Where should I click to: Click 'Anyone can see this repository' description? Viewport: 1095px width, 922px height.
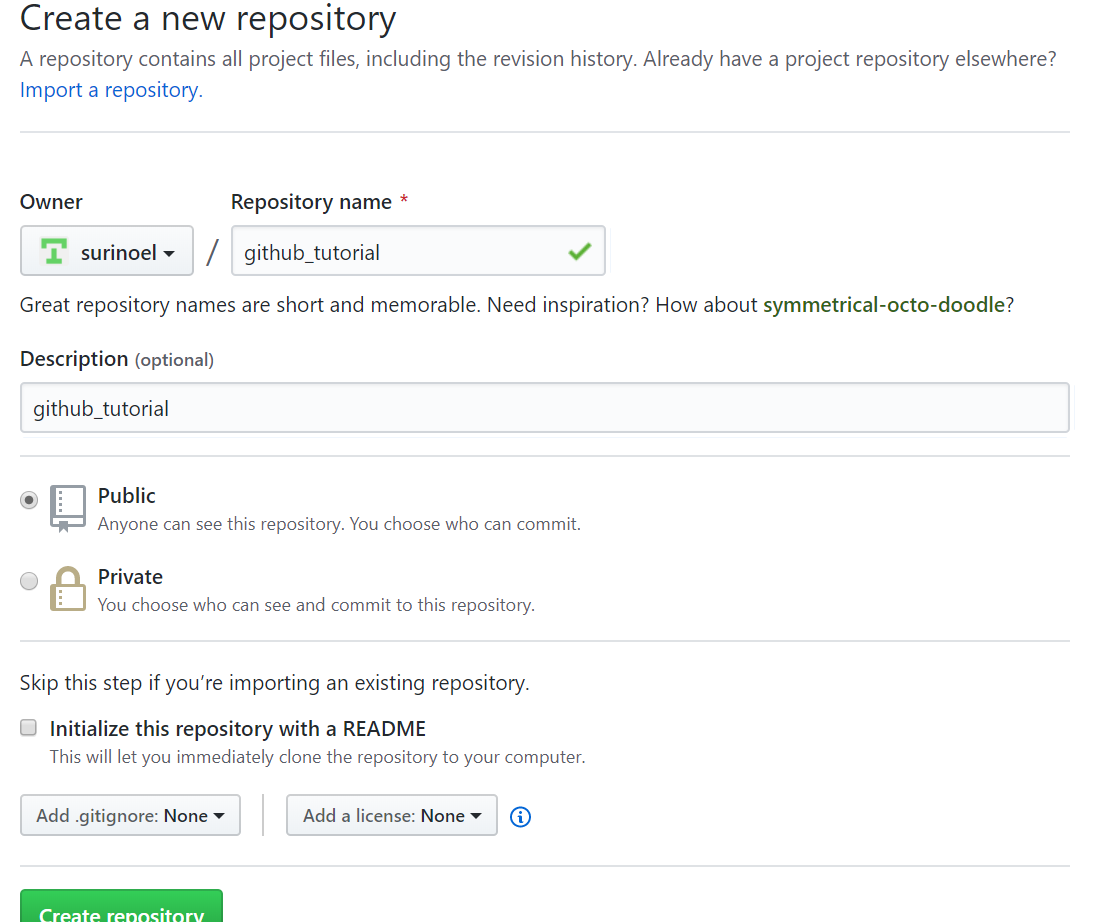click(339, 524)
